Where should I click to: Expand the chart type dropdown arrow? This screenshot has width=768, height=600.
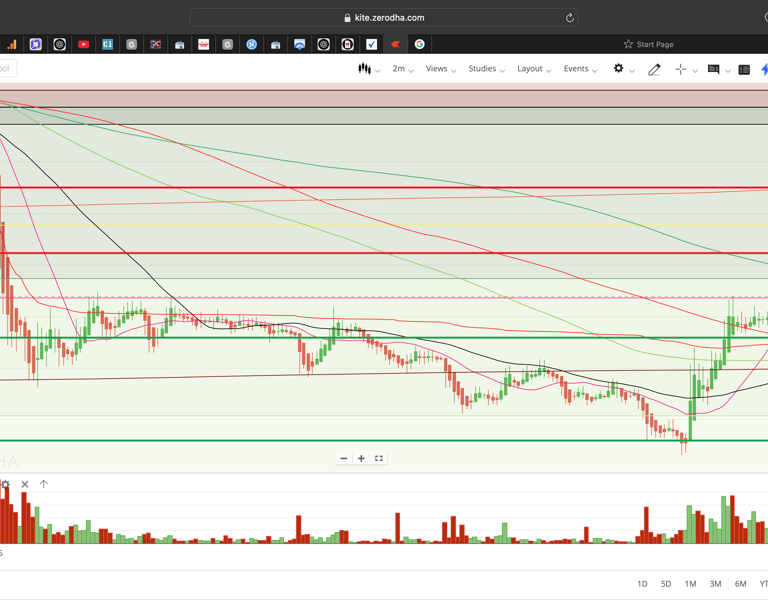coord(378,71)
